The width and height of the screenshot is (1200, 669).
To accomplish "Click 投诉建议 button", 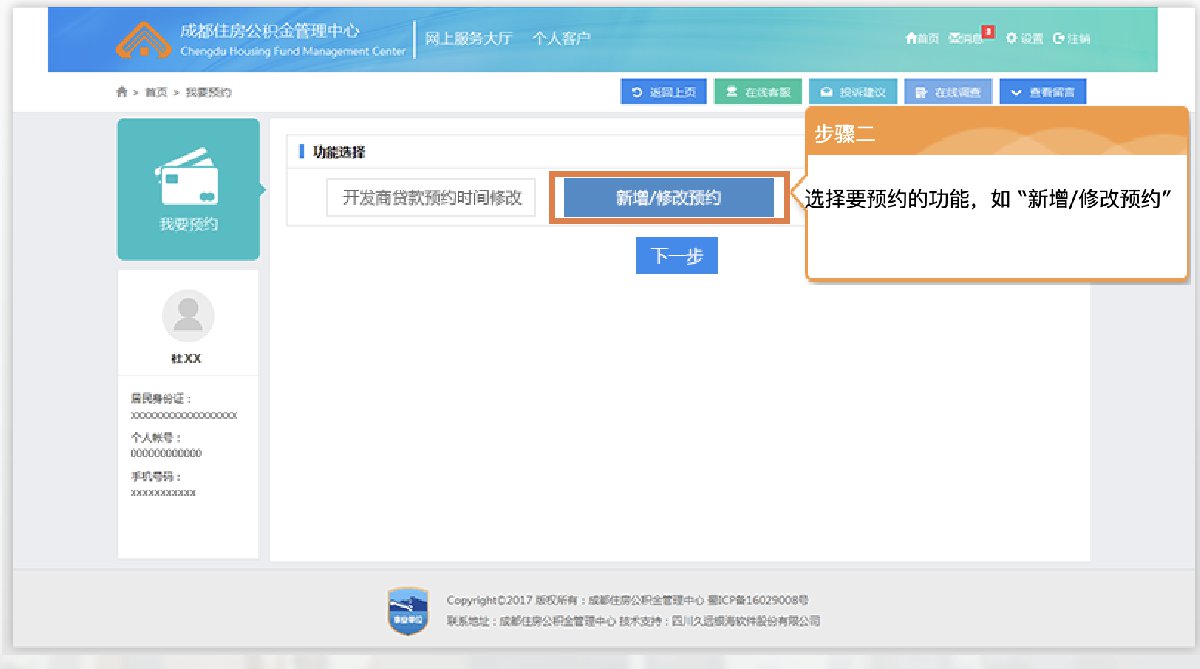I will pos(853,92).
